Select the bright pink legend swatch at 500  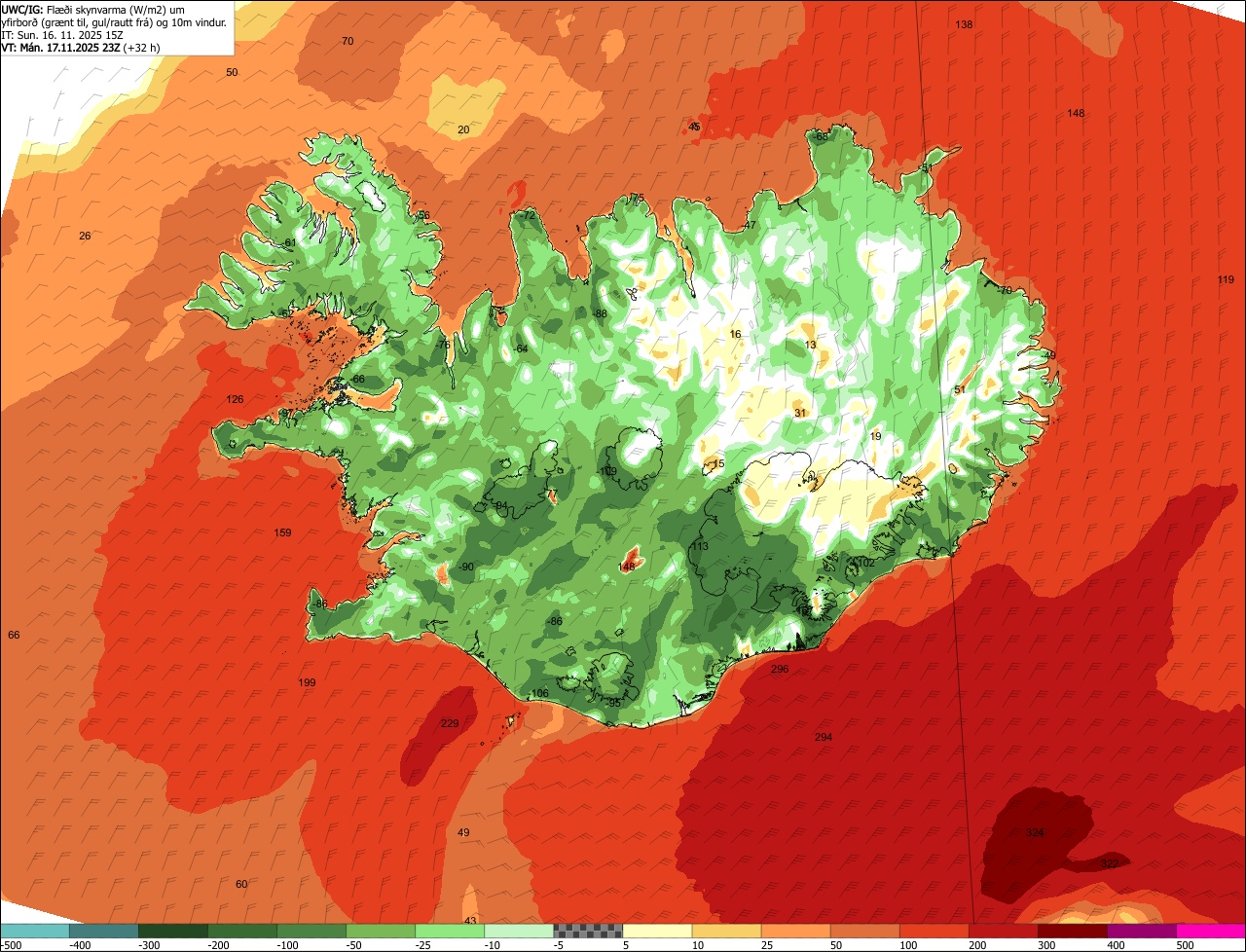tap(1211, 931)
